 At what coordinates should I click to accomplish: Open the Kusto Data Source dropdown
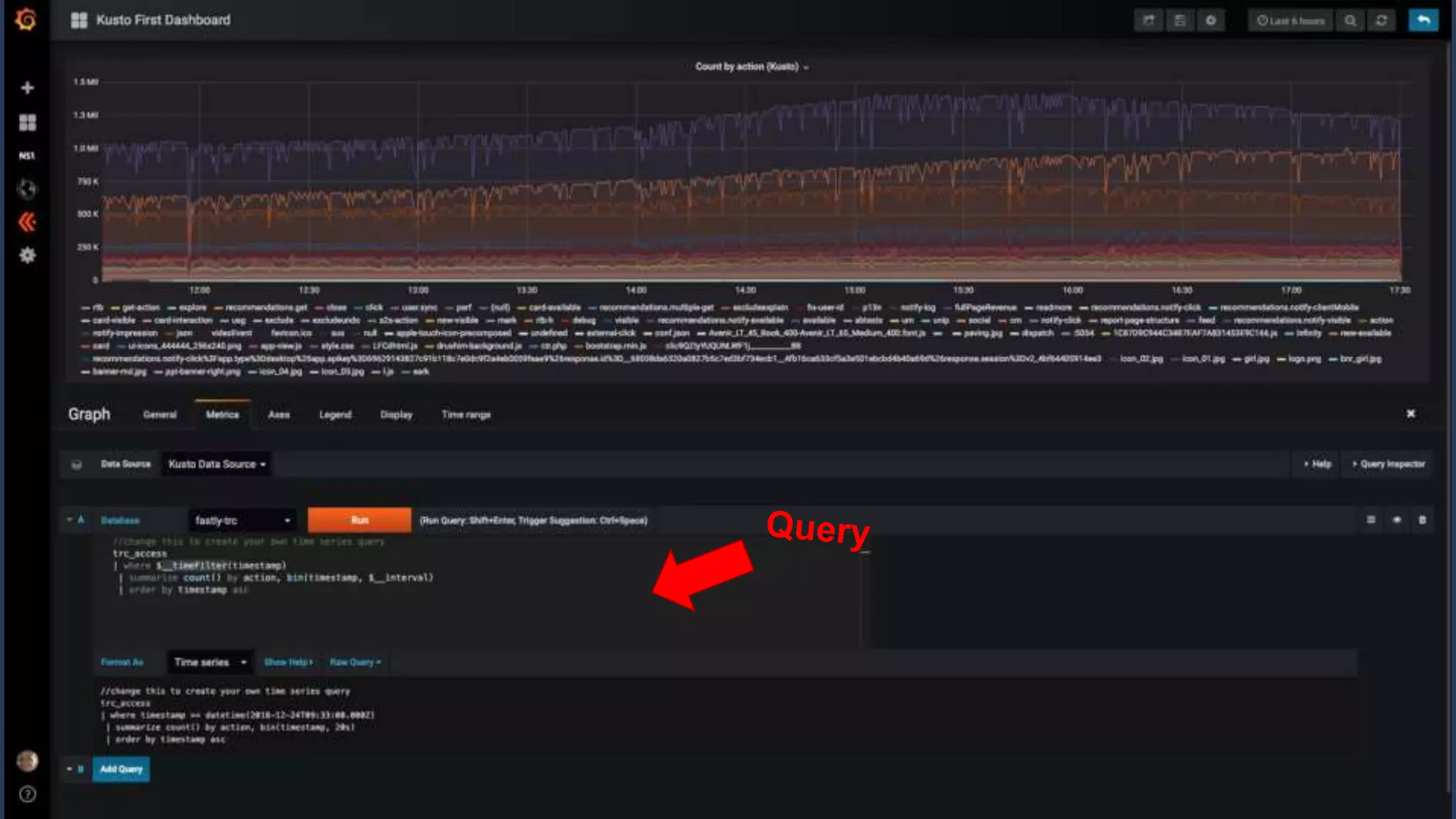[x=216, y=464]
